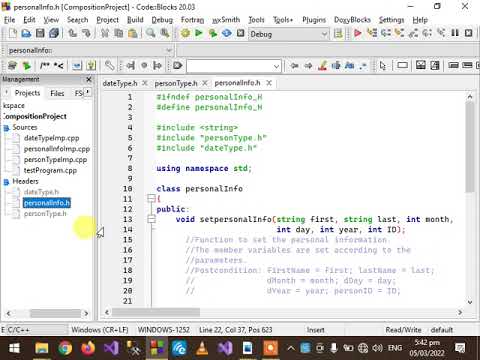Click the Build and run icon

click(213, 33)
